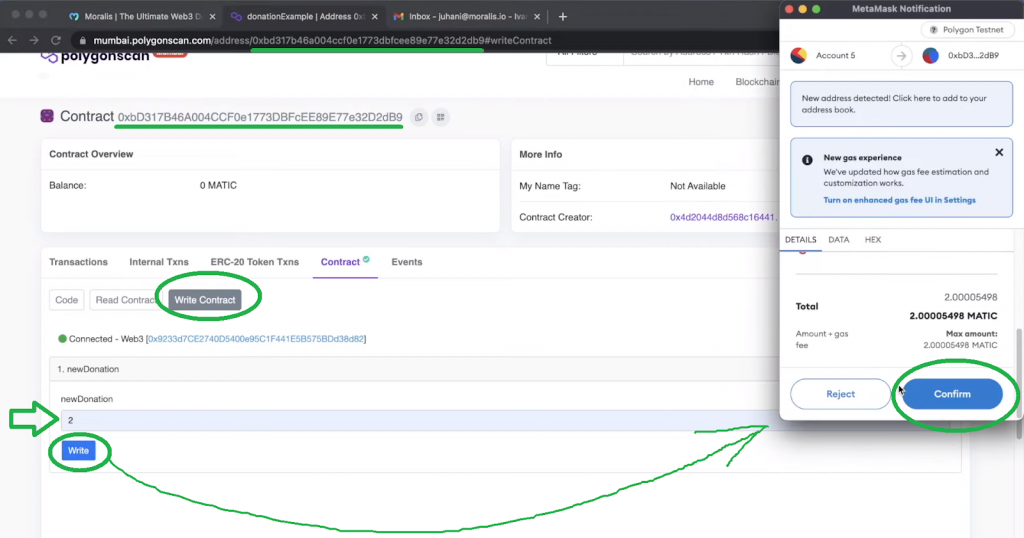The image size is (1024, 538).
Task: Open the ERC-20 Token Txns tab
Action: click(x=254, y=262)
